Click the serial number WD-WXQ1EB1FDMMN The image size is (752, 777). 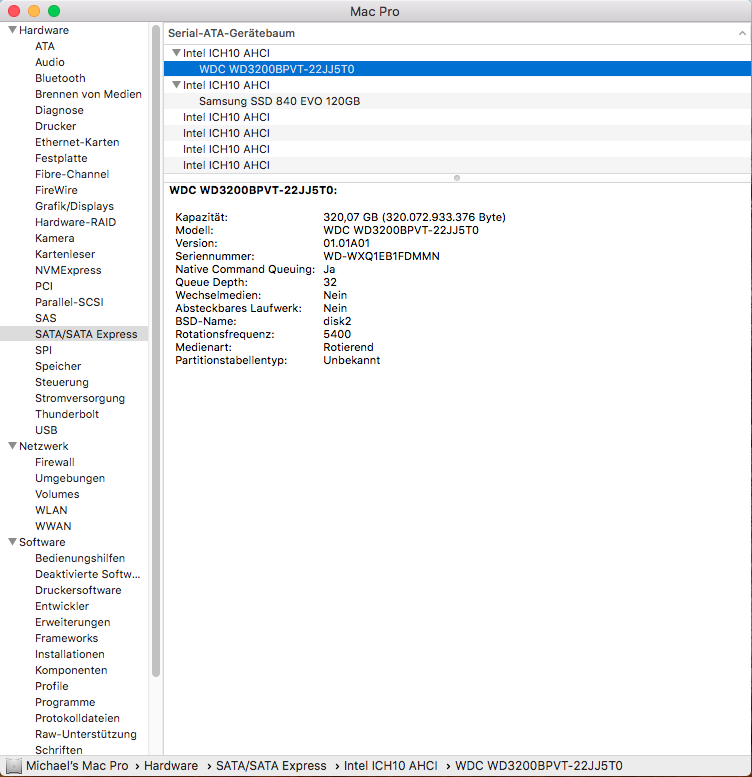coord(381,256)
